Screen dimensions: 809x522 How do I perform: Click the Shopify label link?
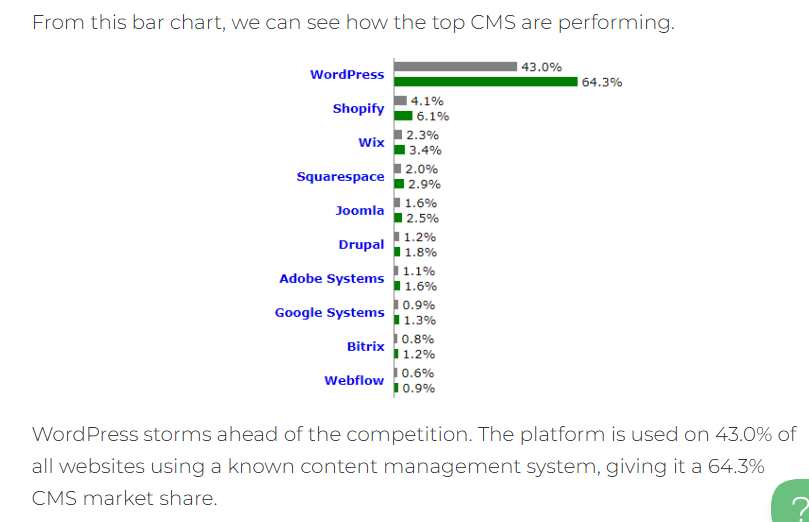358,109
